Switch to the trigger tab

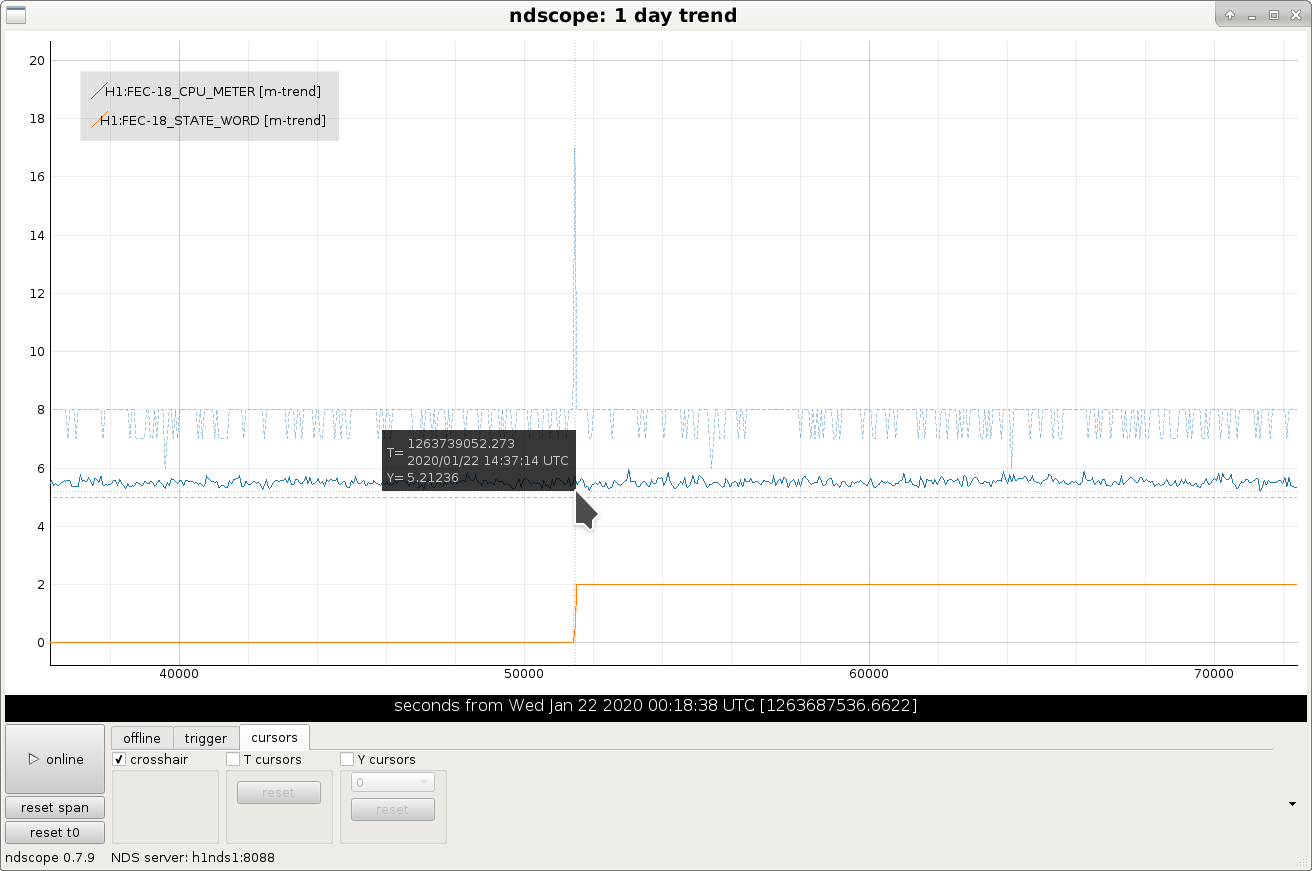click(x=206, y=738)
